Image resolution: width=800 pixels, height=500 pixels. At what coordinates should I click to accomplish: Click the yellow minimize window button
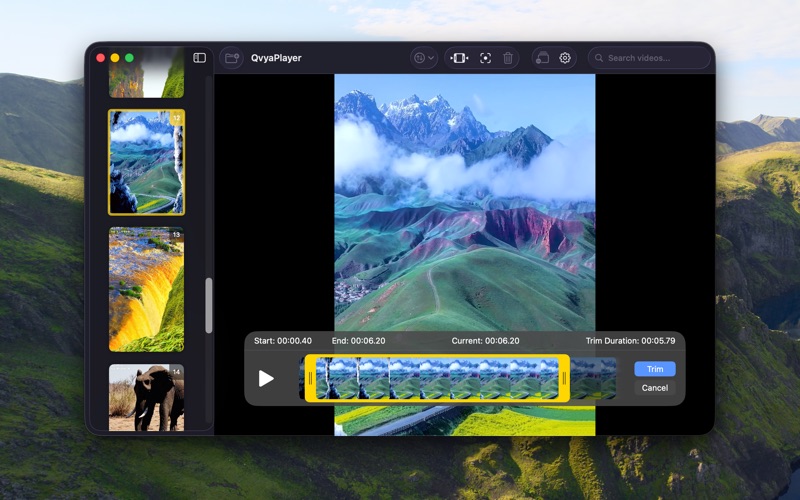click(x=115, y=58)
